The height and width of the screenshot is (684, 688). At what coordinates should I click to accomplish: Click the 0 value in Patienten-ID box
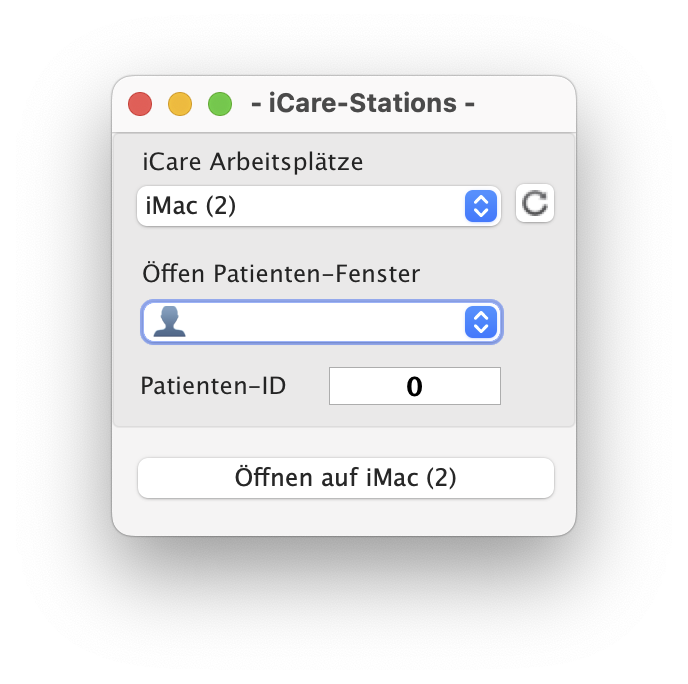pos(414,387)
